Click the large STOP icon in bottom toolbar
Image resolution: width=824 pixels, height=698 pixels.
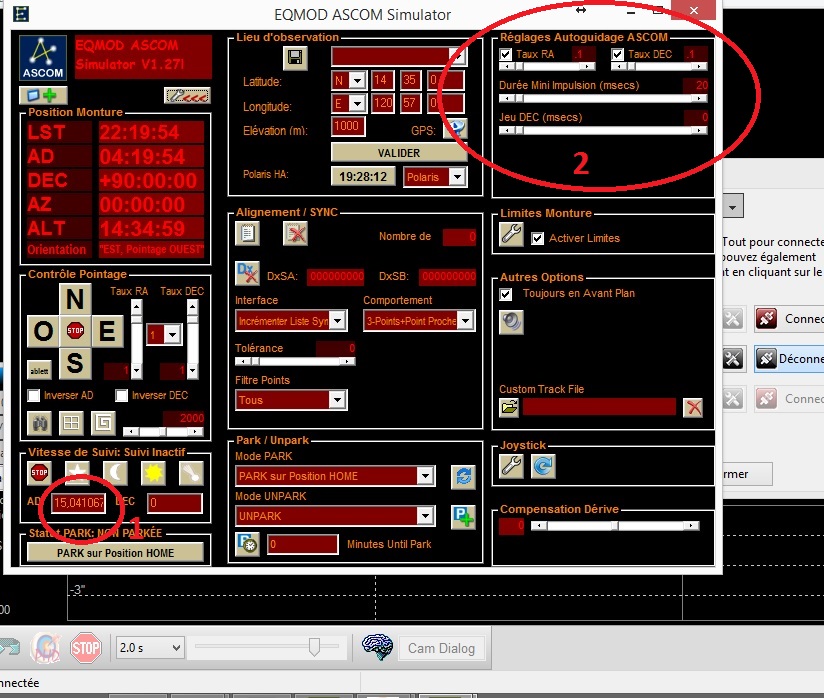[86, 648]
